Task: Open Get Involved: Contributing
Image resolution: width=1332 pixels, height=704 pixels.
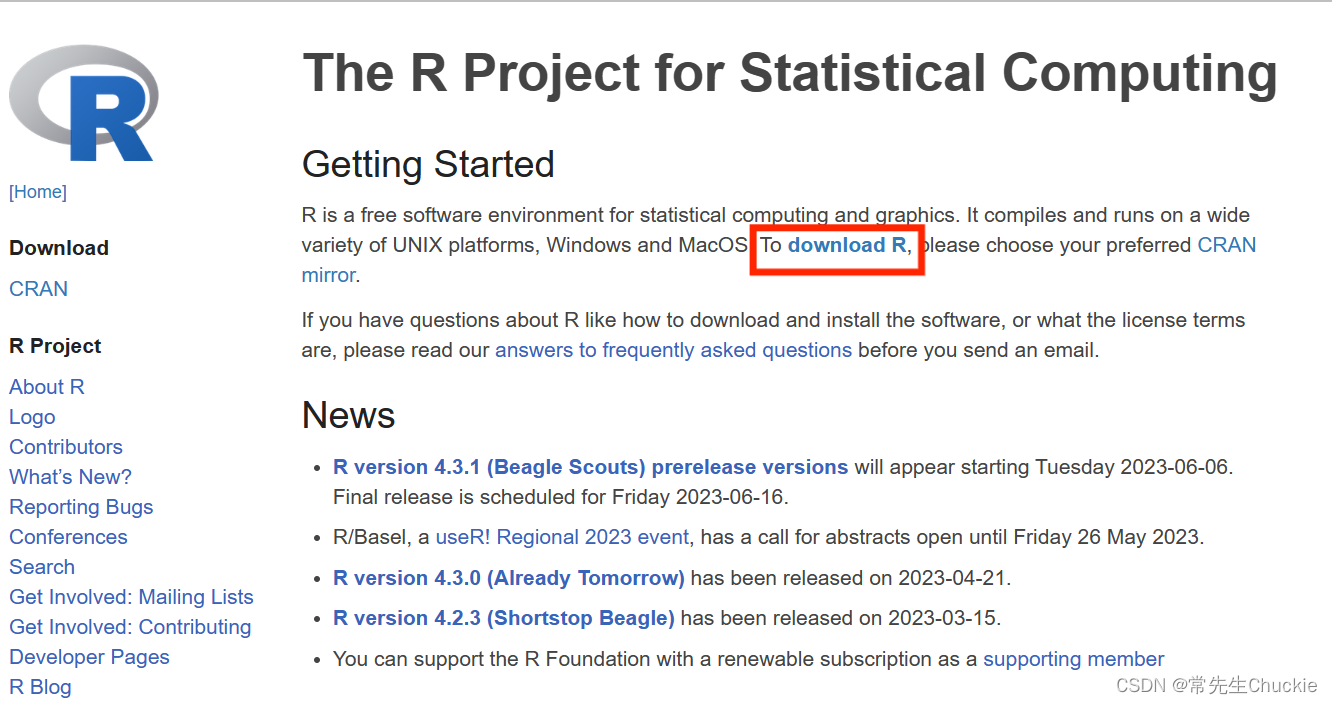Action: (130, 627)
